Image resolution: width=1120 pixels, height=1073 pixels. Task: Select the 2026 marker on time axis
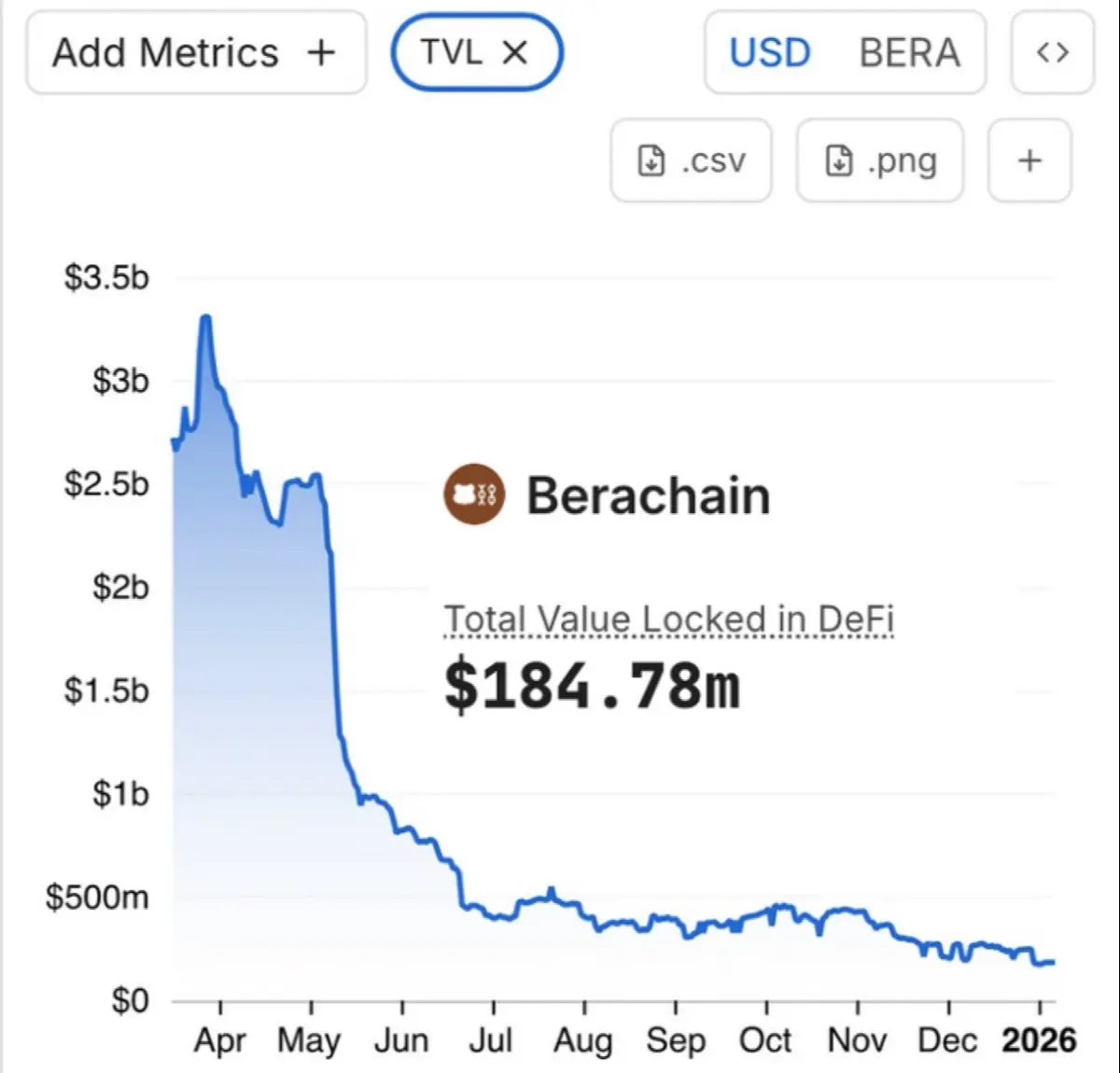tap(1039, 1039)
